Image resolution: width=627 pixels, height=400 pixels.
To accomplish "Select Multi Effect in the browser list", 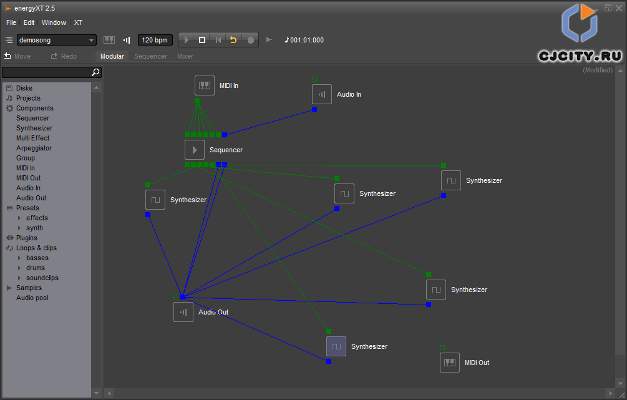I will [33, 138].
